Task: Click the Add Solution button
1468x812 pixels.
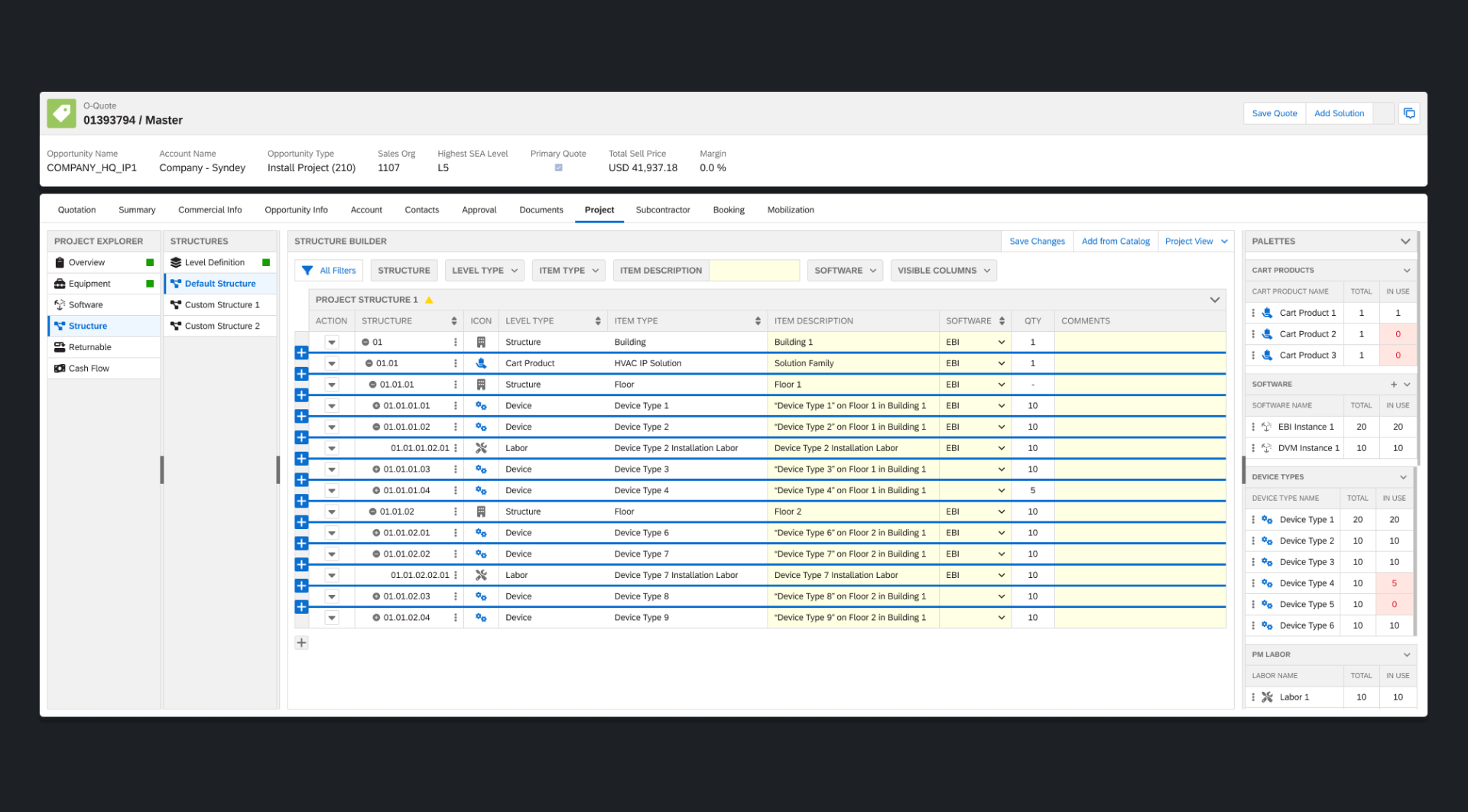Action: [1339, 113]
